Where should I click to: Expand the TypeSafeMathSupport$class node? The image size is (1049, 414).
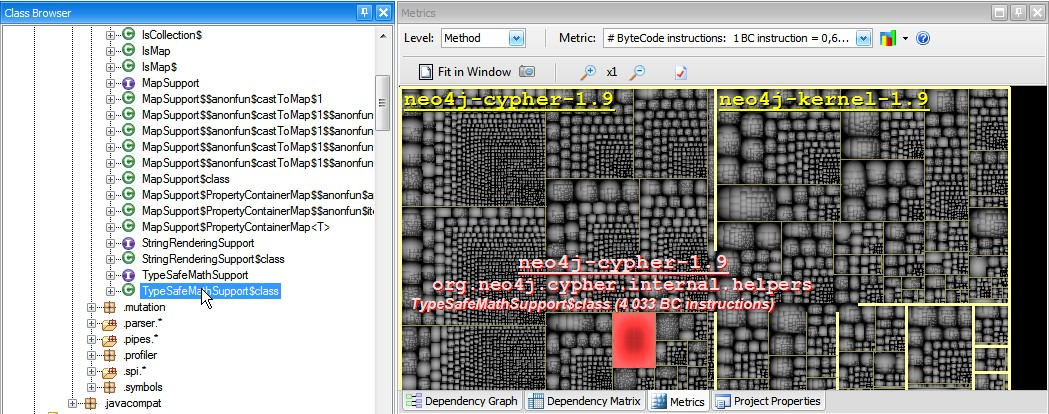[110, 291]
